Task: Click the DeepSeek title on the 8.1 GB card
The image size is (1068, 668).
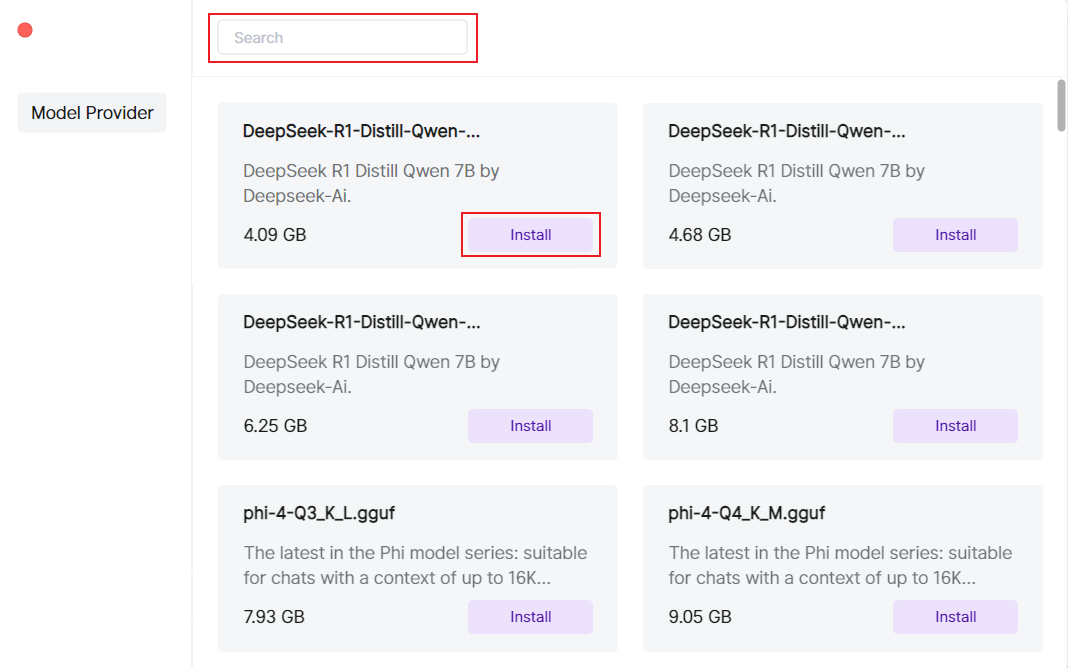Action: coord(787,321)
